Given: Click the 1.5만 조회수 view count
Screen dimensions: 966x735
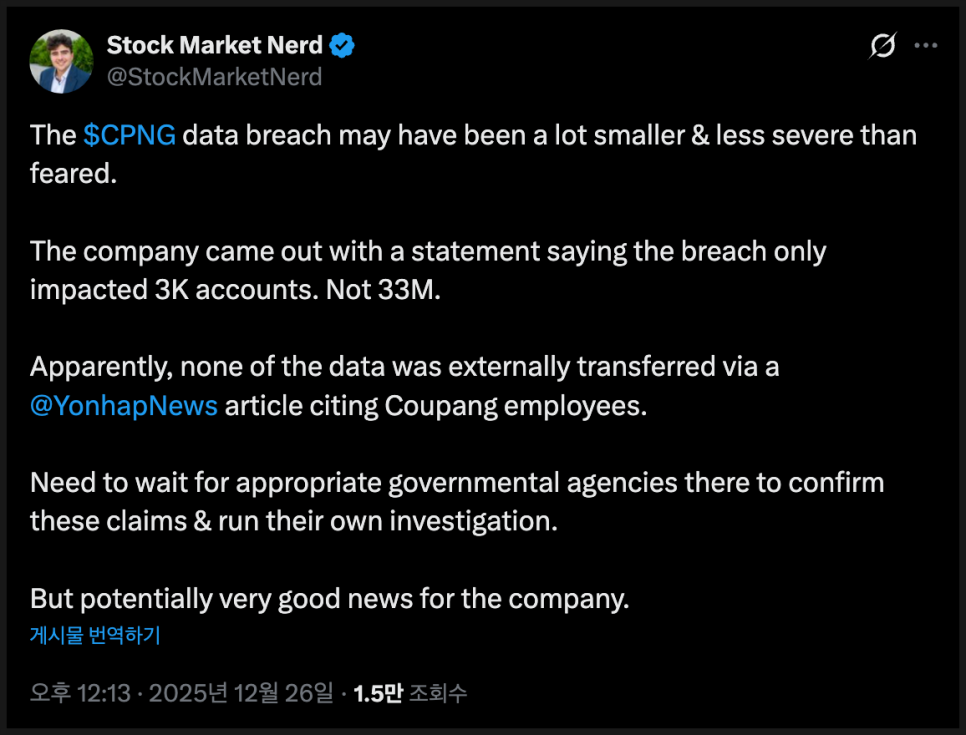Looking at the screenshot, I should pos(410,692).
